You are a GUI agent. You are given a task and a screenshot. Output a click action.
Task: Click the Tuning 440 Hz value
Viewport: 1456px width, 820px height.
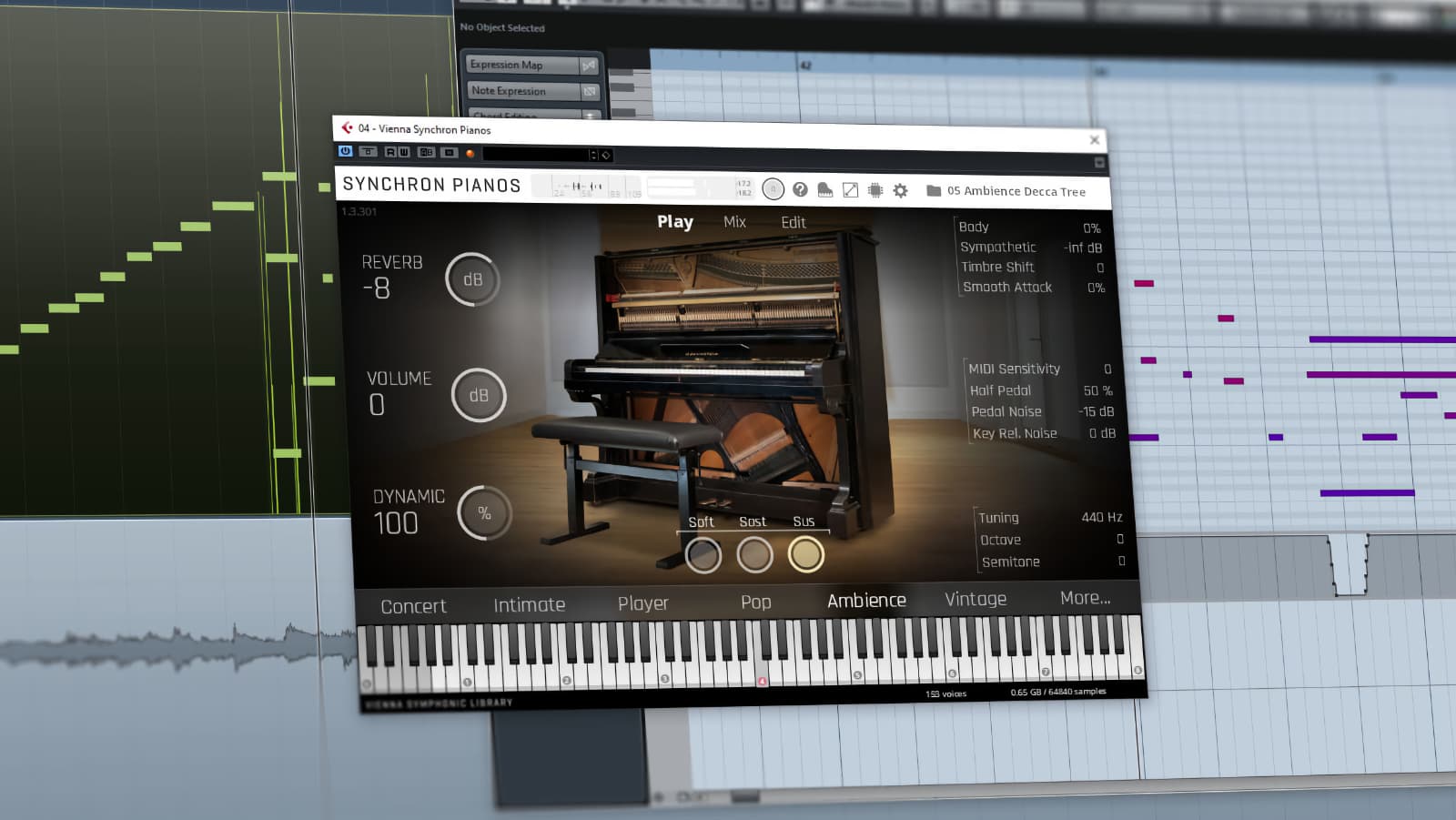tap(1101, 517)
